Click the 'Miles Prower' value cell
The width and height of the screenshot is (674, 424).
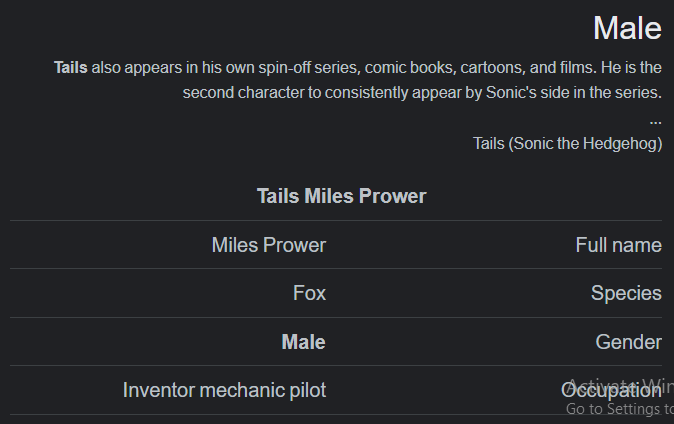pyautogui.click(x=269, y=245)
